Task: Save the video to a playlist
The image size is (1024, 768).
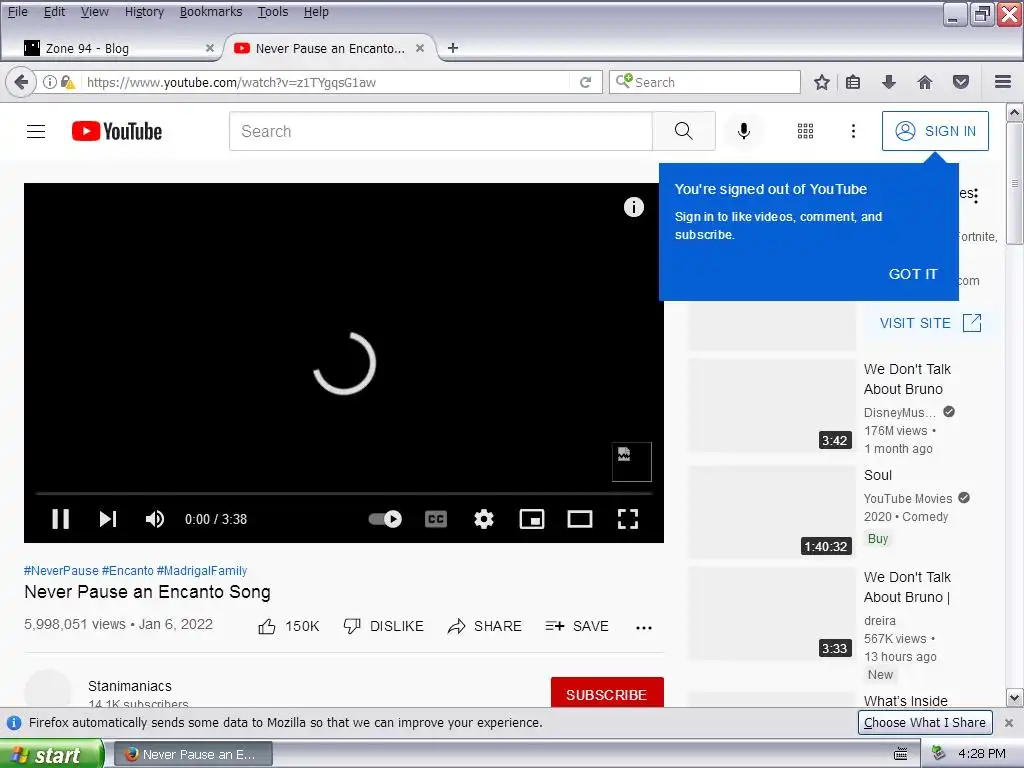Action: click(577, 626)
